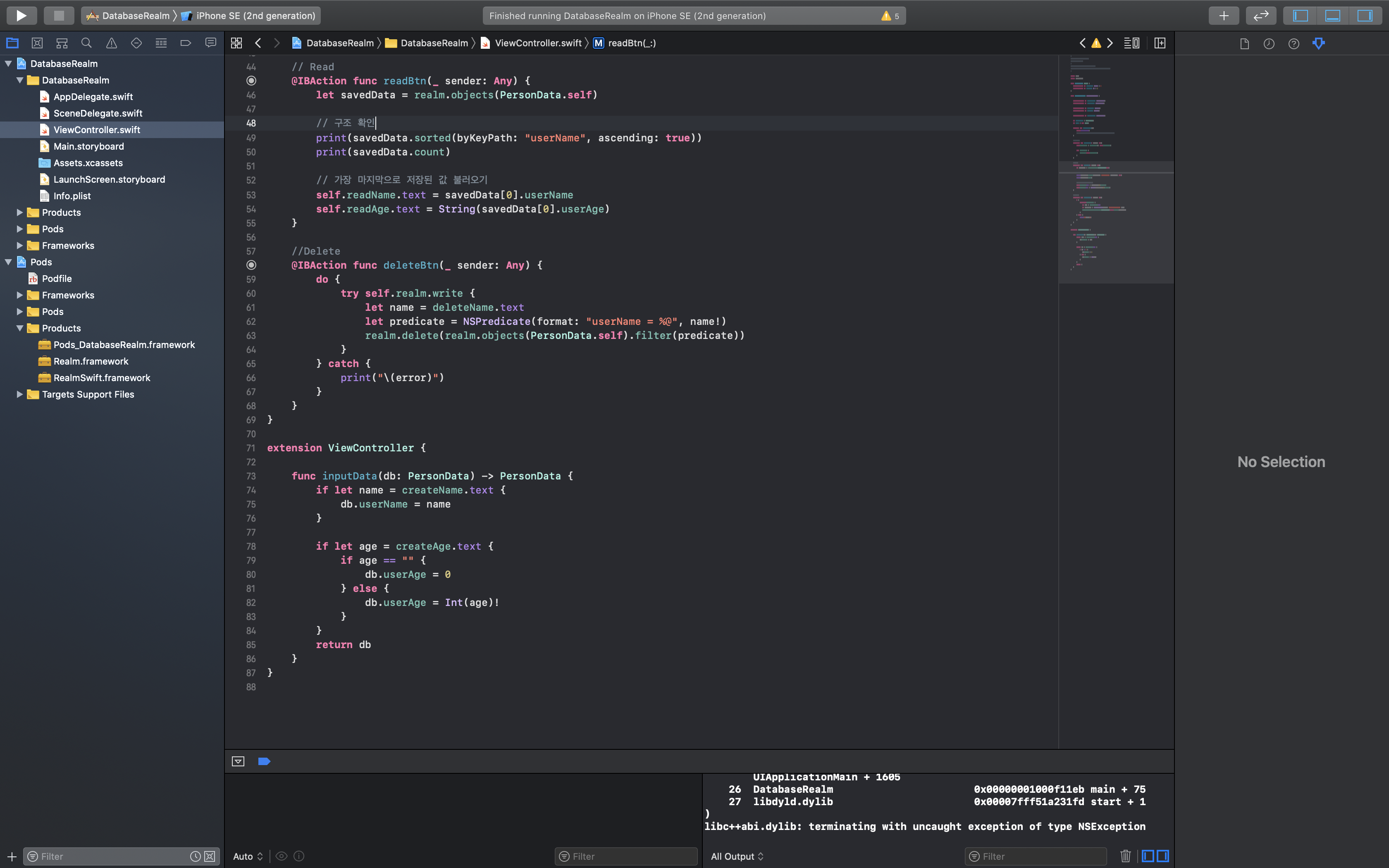Open the Quick Help inspector icon
This screenshot has width=1389, height=868.
click(x=1294, y=44)
